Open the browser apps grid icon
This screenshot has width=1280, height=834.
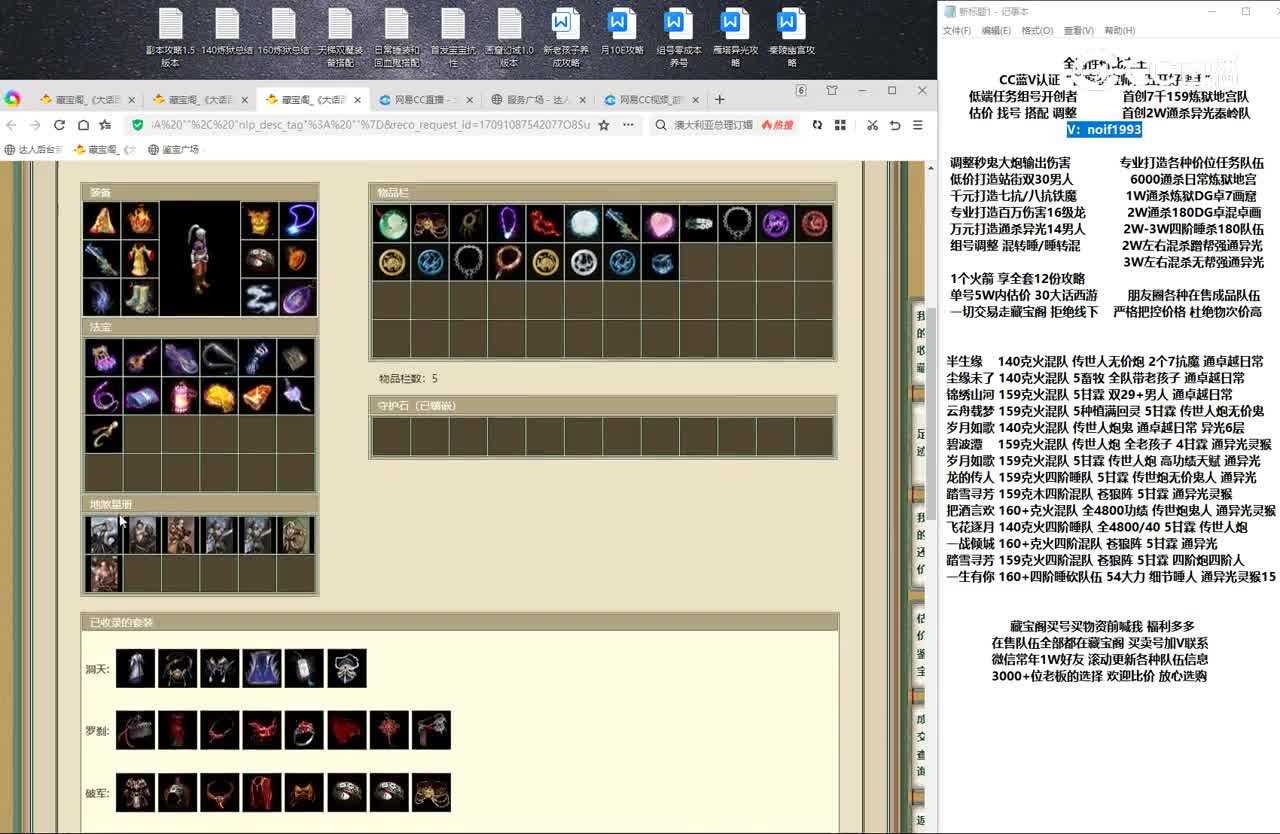point(840,125)
